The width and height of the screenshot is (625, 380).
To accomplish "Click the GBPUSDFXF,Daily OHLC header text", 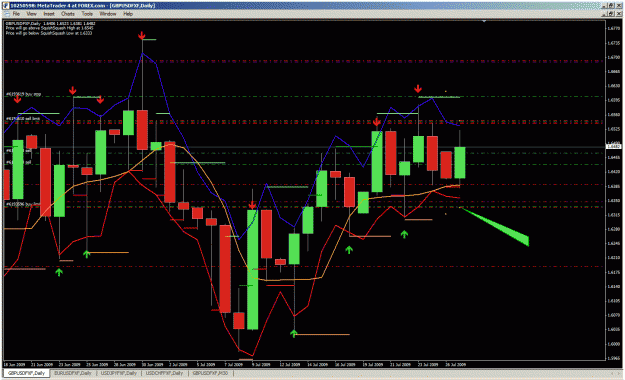I will 50,24.
